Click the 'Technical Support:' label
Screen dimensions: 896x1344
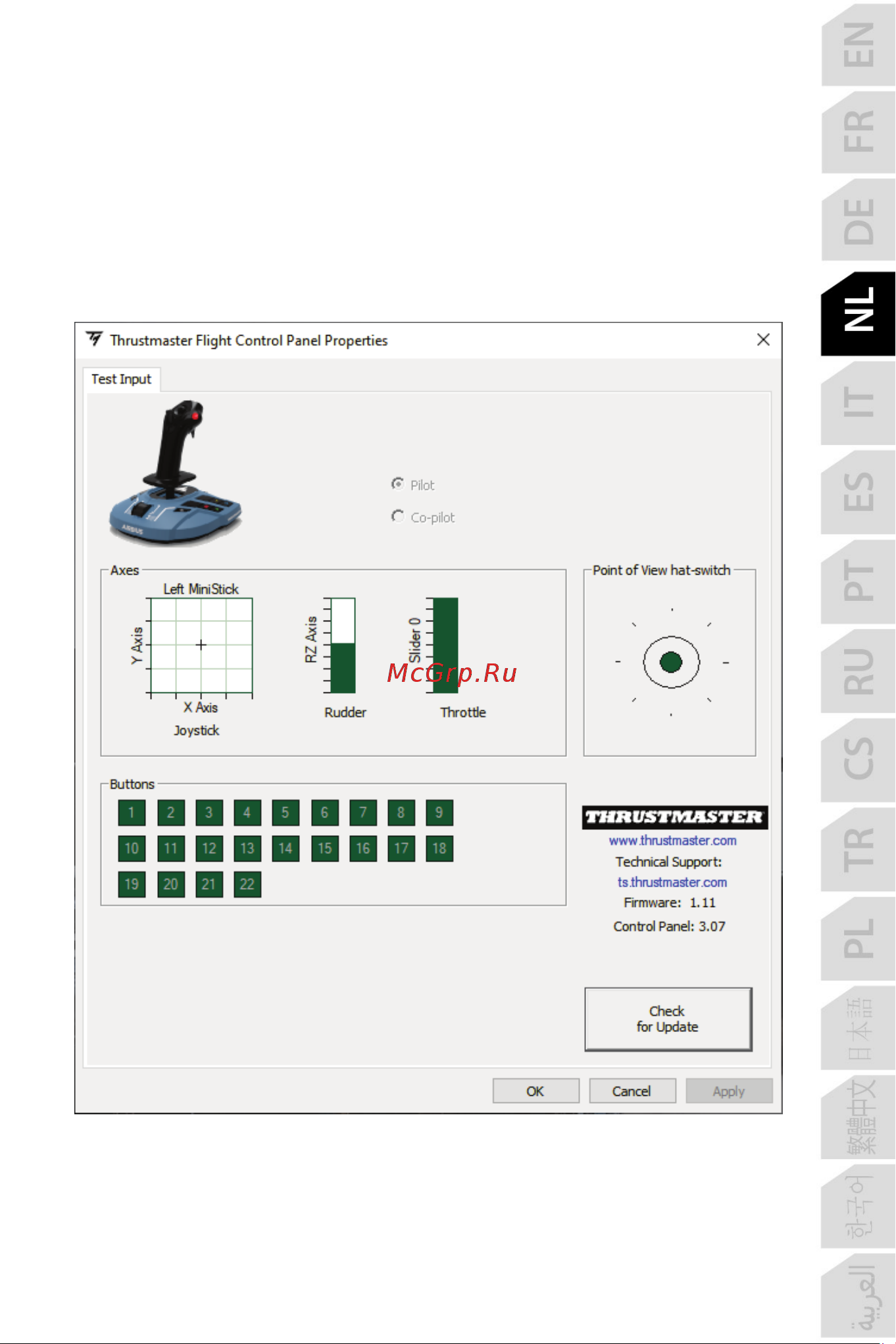point(668,862)
